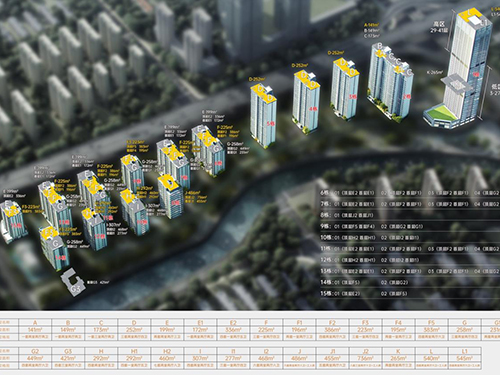The width and height of the screenshot is (500, 375).
Task: Click the D 252m² unit type cell
Action: click(x=134, y=329)
